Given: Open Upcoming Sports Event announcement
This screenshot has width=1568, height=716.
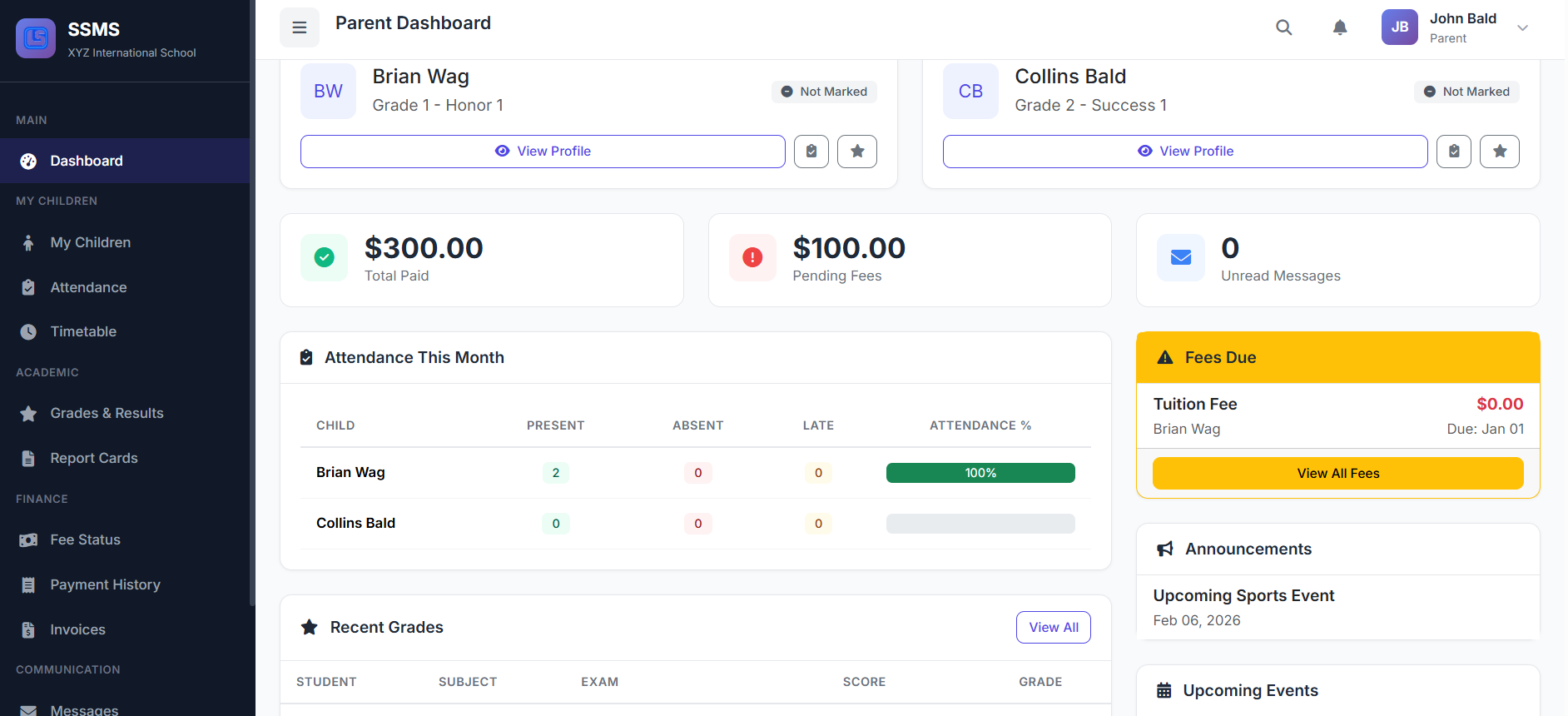Looking at the screenshot, I should [x=1243, y=595].
